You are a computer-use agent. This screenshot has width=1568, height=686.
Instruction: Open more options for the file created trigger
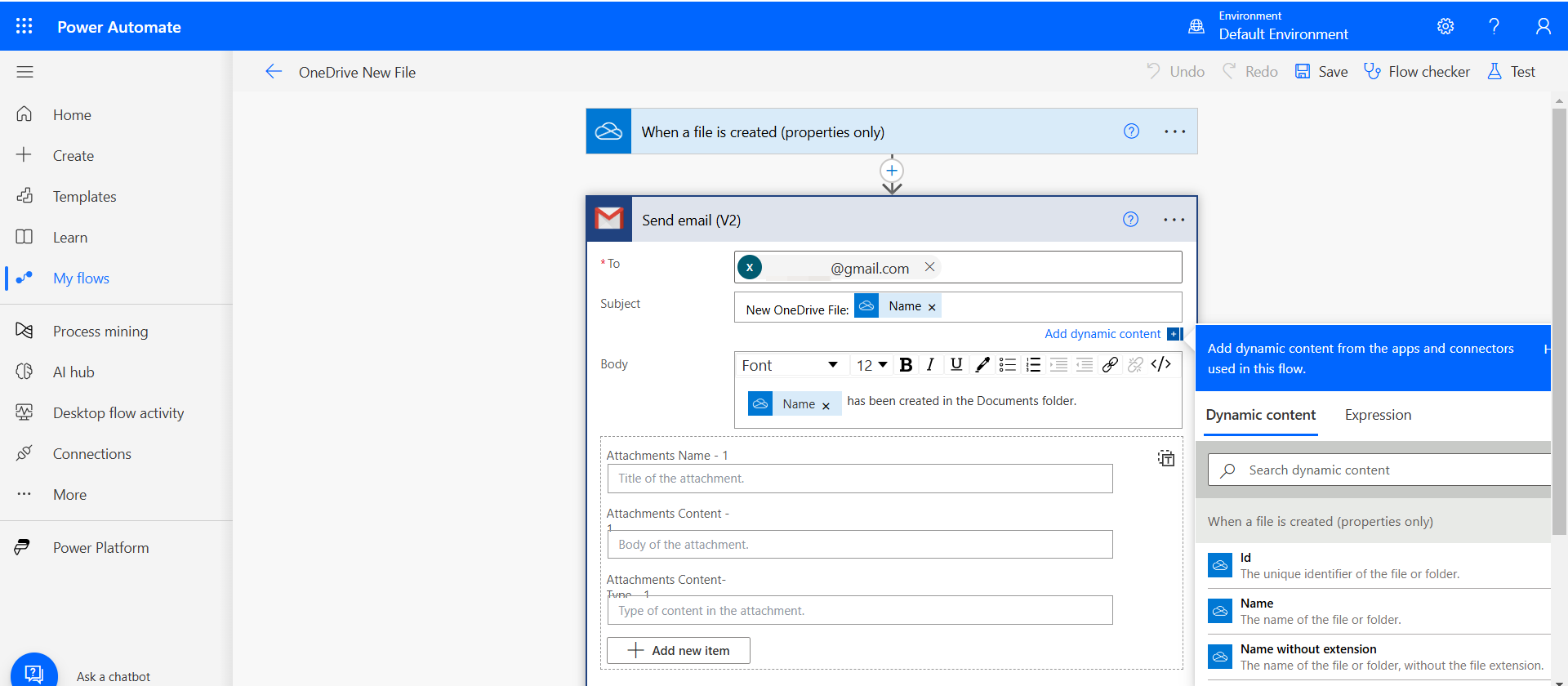[1174, 131]
